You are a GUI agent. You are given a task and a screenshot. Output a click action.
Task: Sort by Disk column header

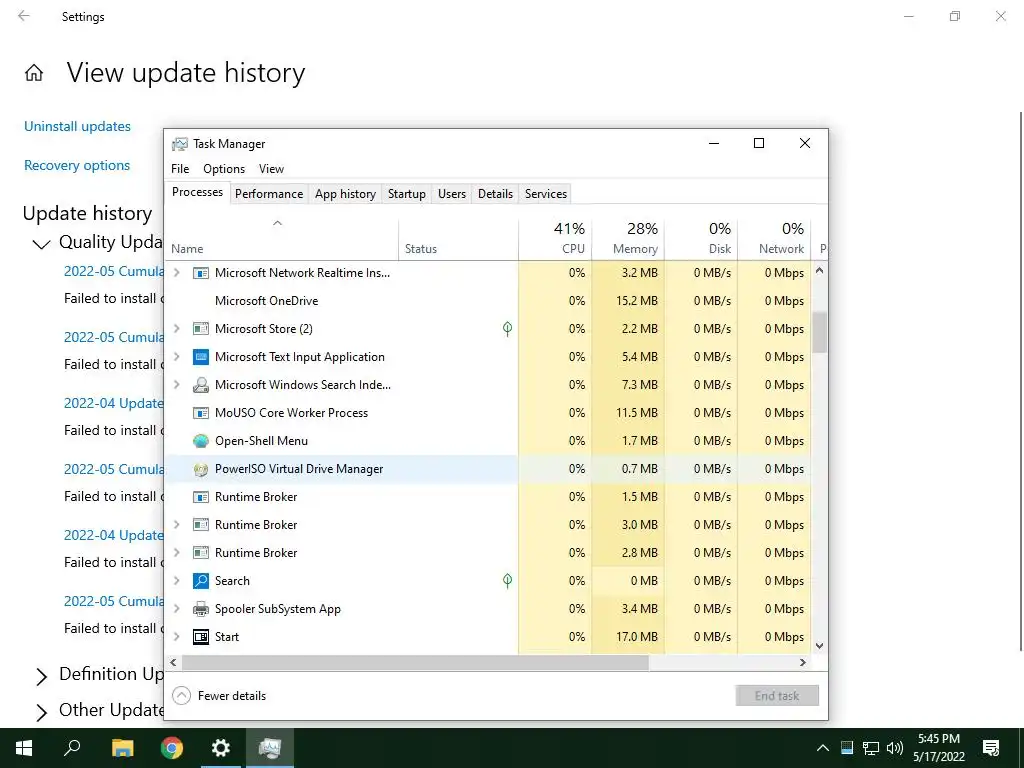[x=701, y=238]
